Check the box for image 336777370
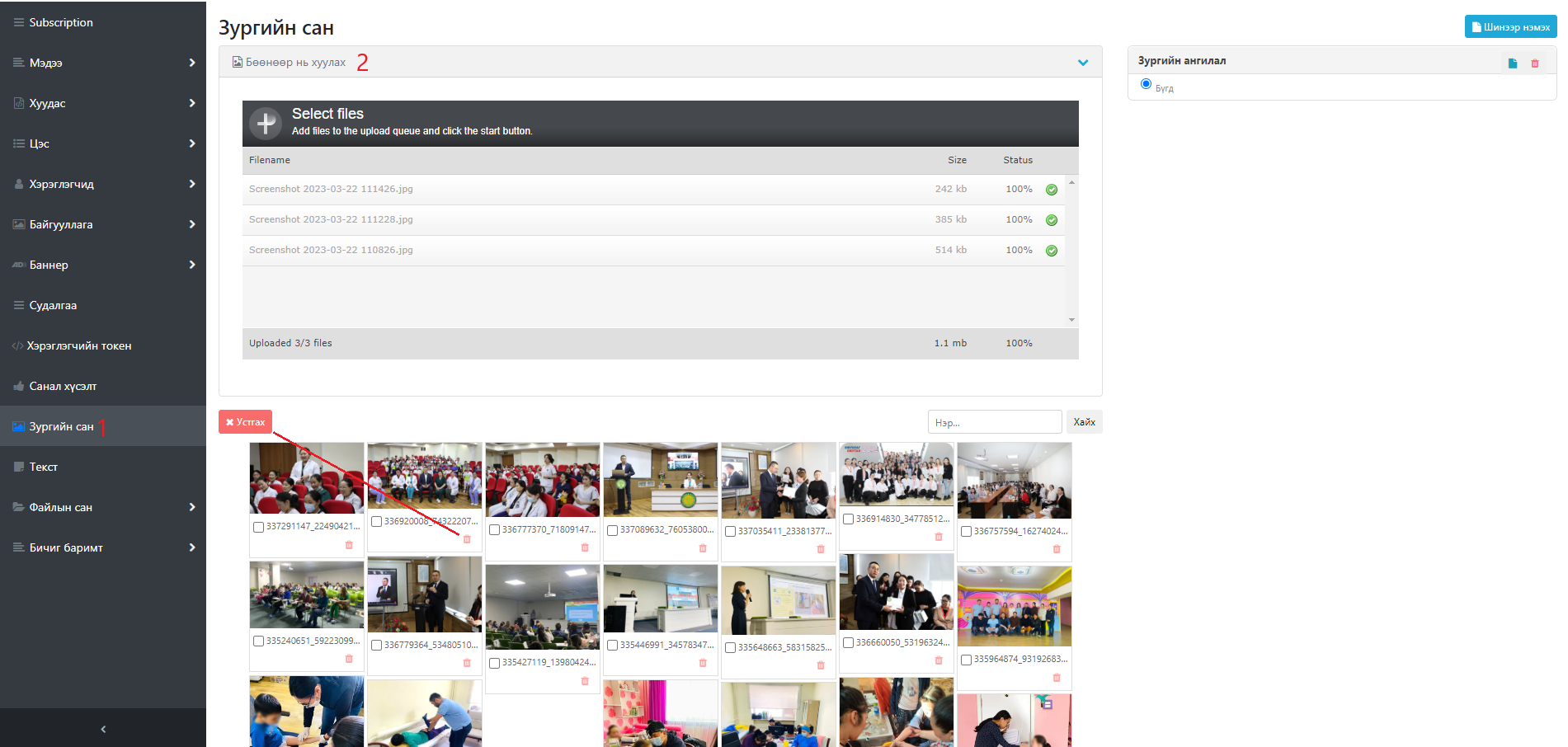 coord(495,530)
